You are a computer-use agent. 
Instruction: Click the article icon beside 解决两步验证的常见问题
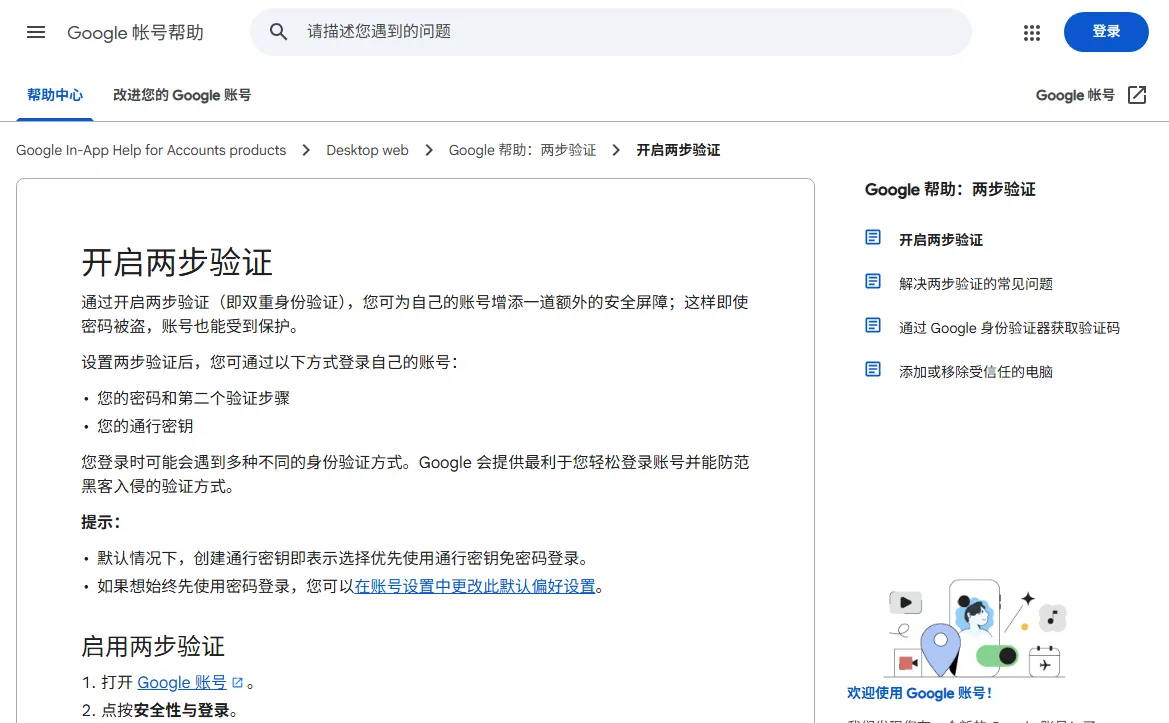point(873,282)
